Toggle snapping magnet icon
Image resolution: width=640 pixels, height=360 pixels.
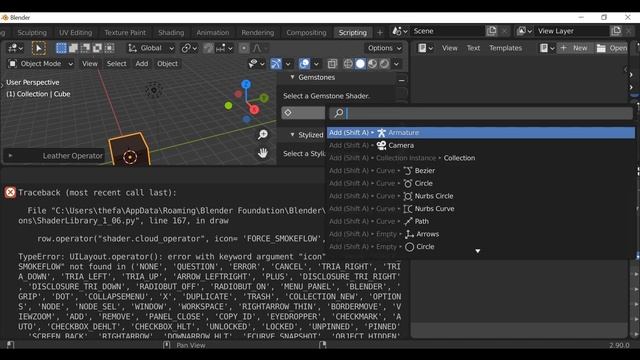coord(209,48)
